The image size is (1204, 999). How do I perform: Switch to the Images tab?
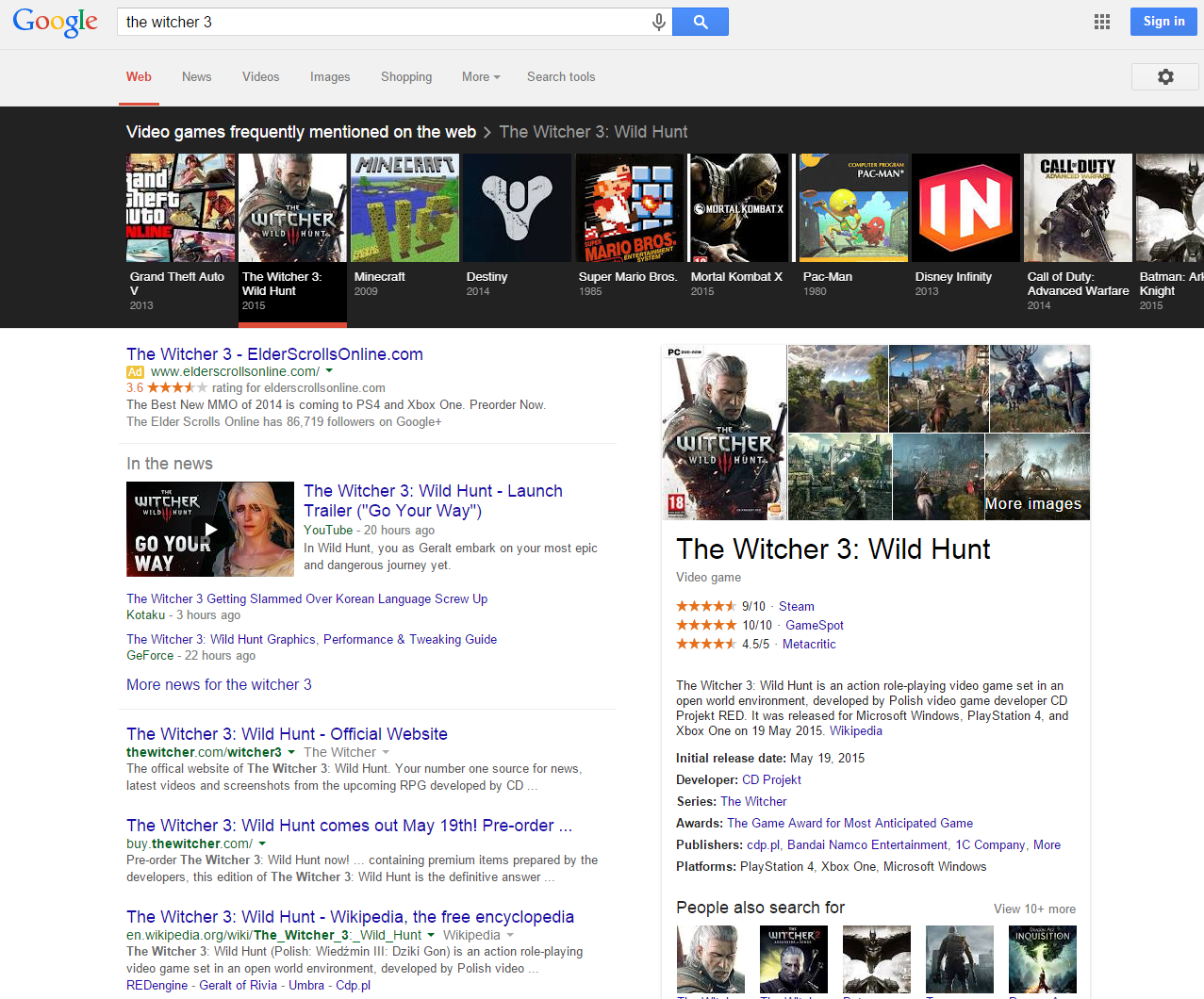330,77
